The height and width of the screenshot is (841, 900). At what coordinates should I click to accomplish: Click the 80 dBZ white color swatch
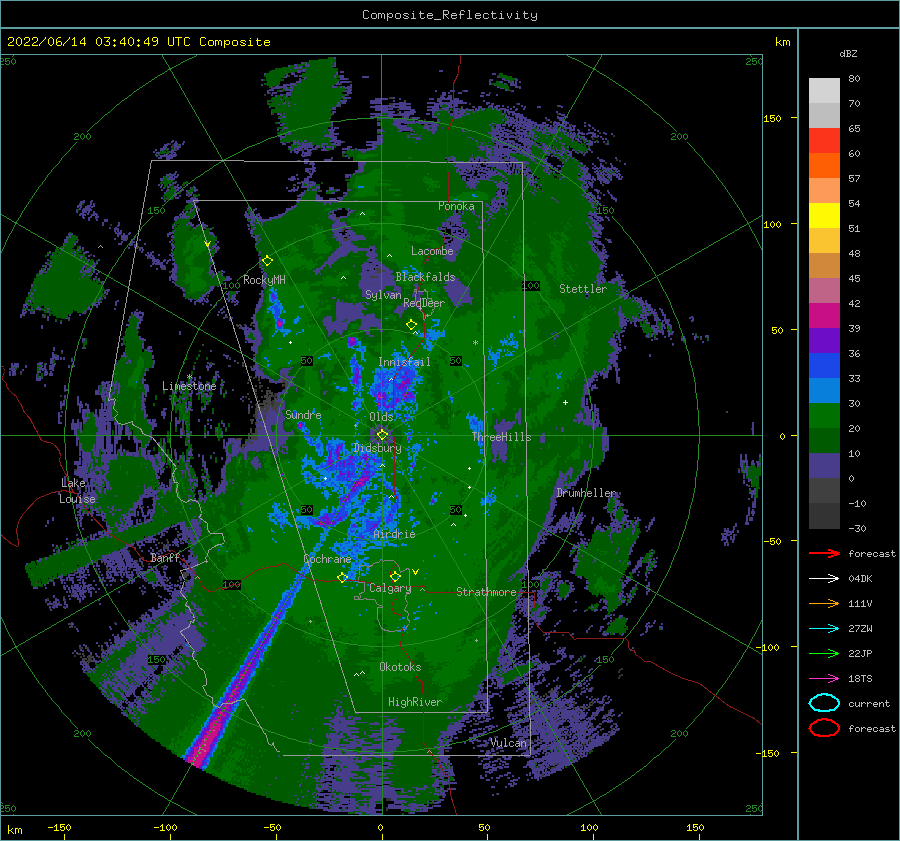tap(824, 90)
